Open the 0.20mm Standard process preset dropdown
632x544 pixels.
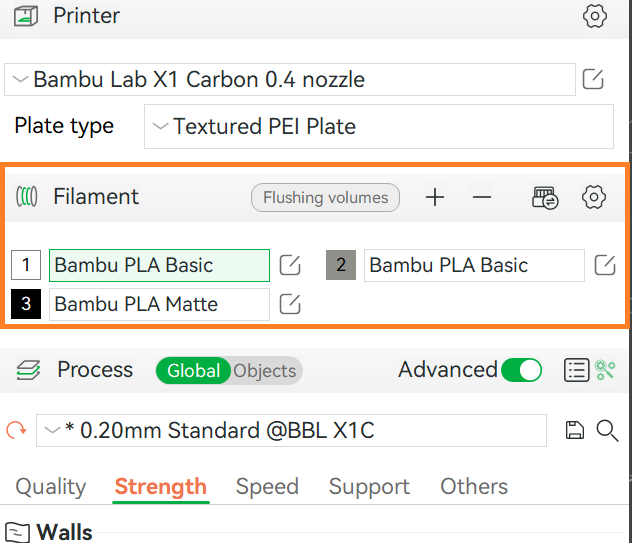click(x=291, y=430)
